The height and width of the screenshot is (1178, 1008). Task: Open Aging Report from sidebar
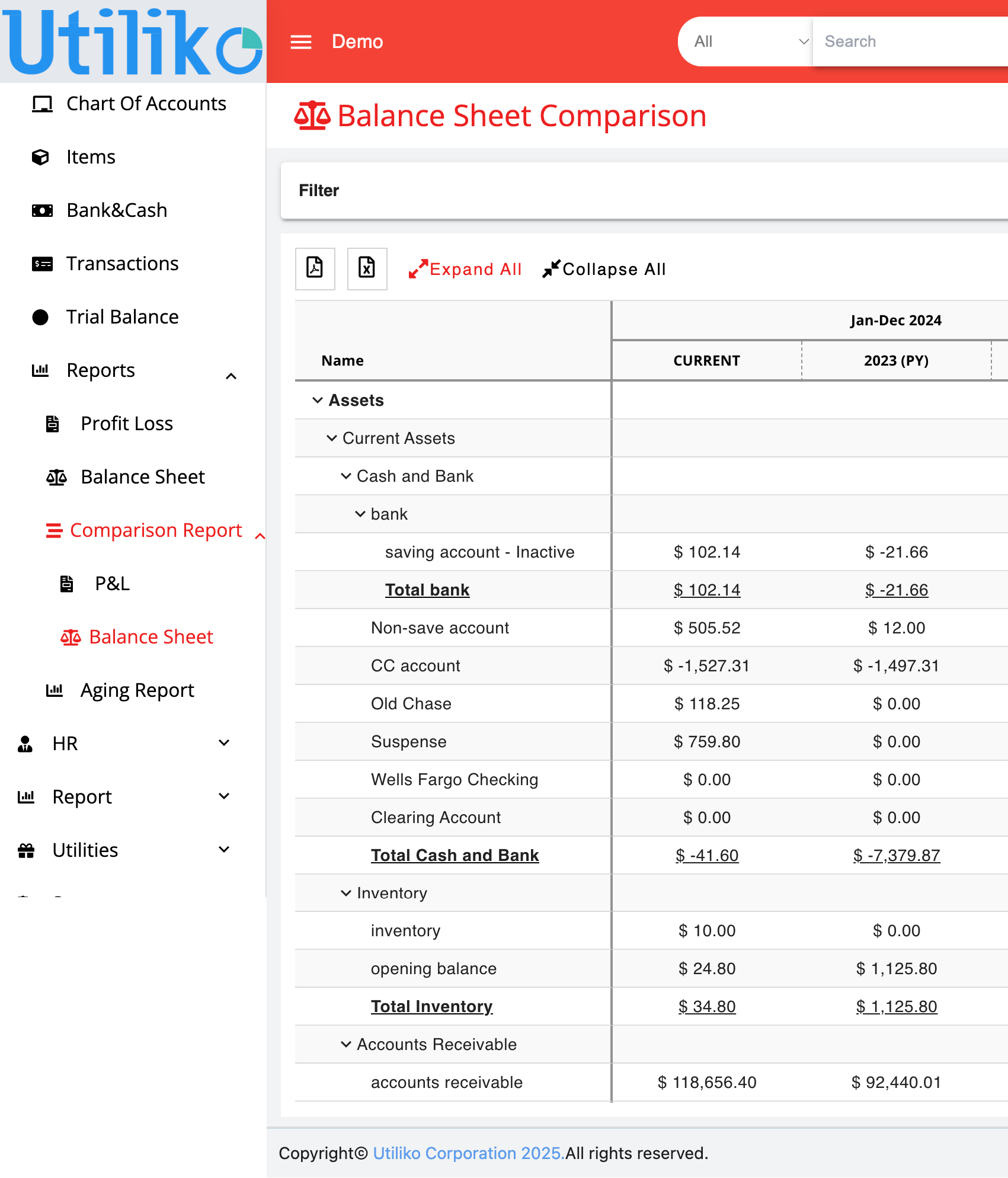(137, 690)
